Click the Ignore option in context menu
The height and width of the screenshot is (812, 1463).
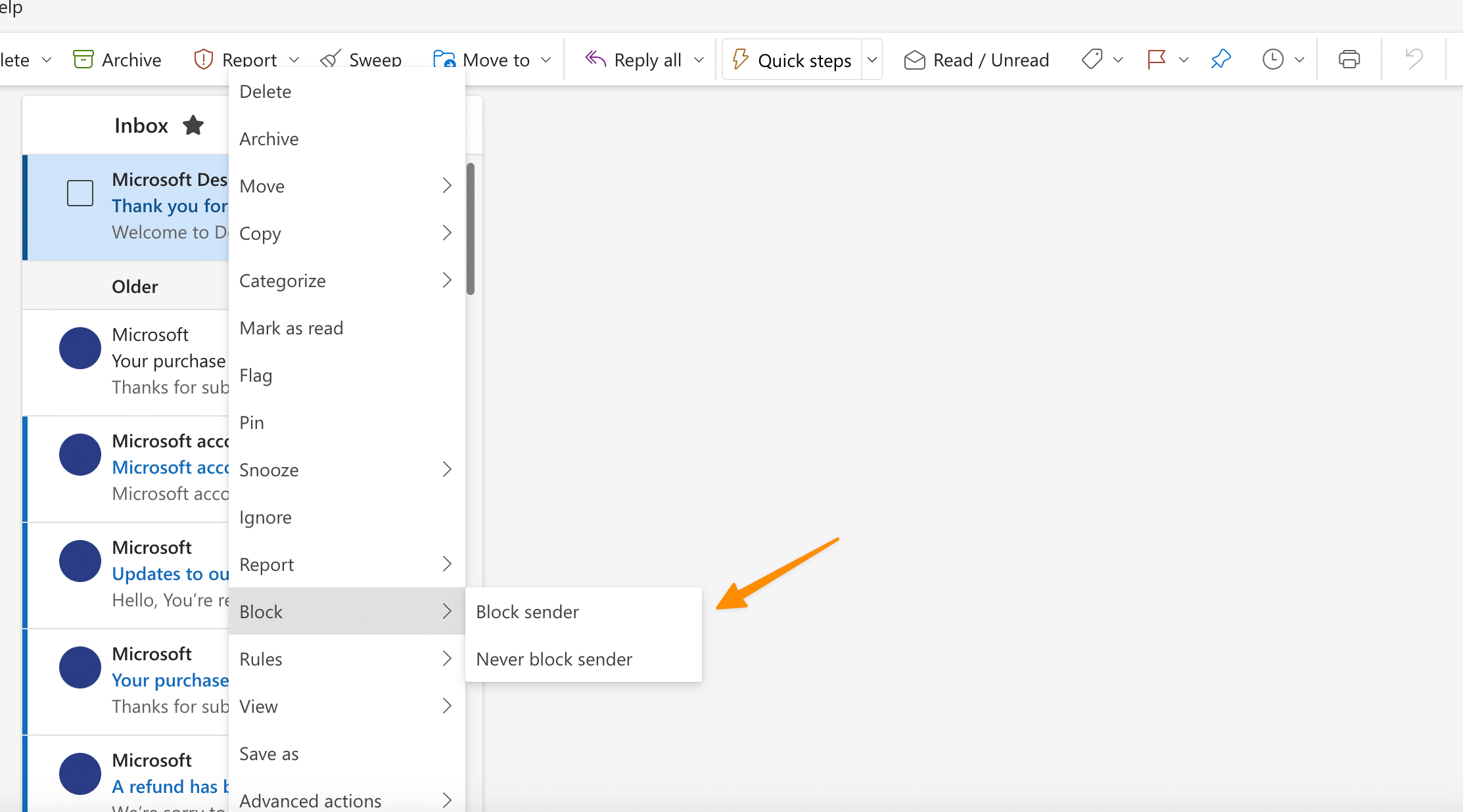[265, 516]
